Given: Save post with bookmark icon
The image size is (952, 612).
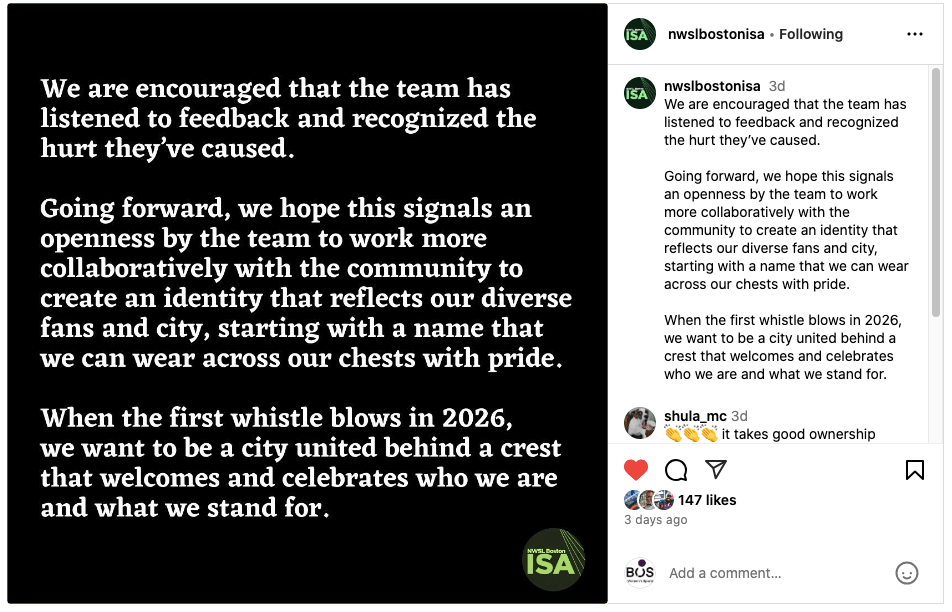Looking at the screenshot, I should (914, 470).
